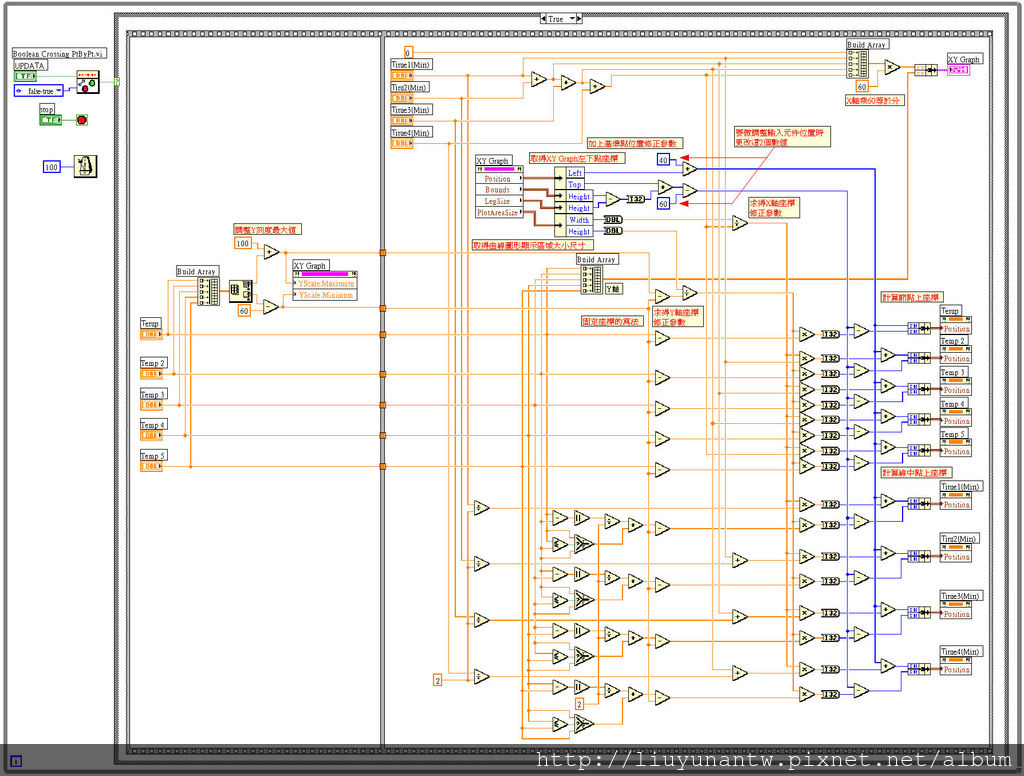The height and width of the screenshot is (776, 1024).
Task: Click the loop iteration terminal in bottom-left corner
Action: coord(15,760)
